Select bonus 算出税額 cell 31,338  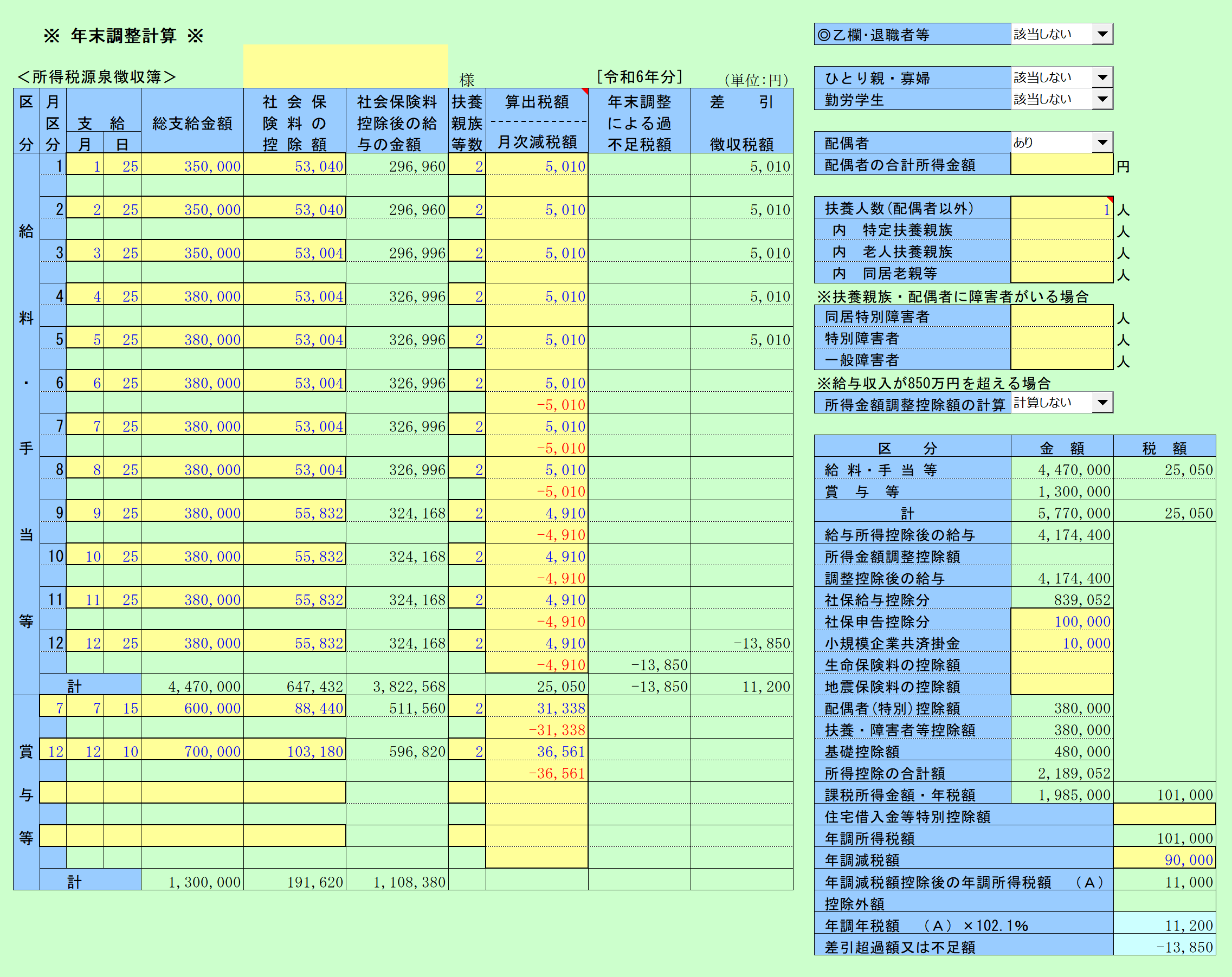coord(537,707)
